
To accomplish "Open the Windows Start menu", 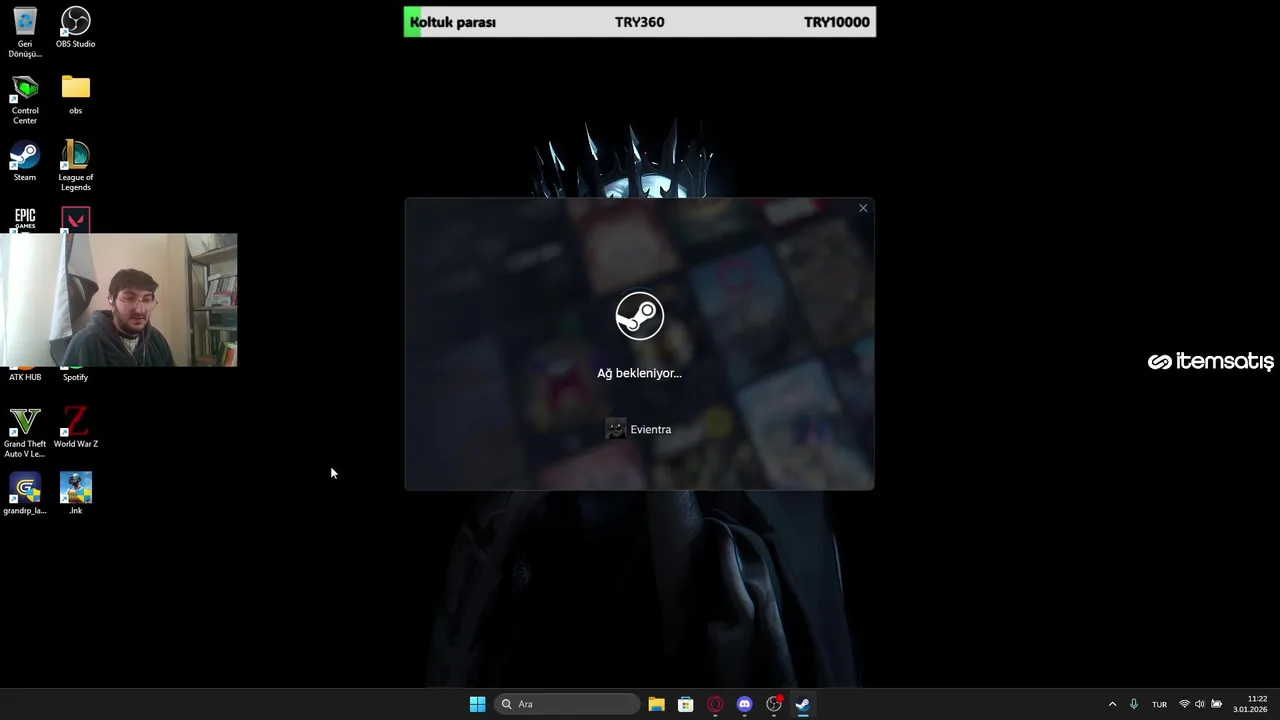I will point(478,704).
